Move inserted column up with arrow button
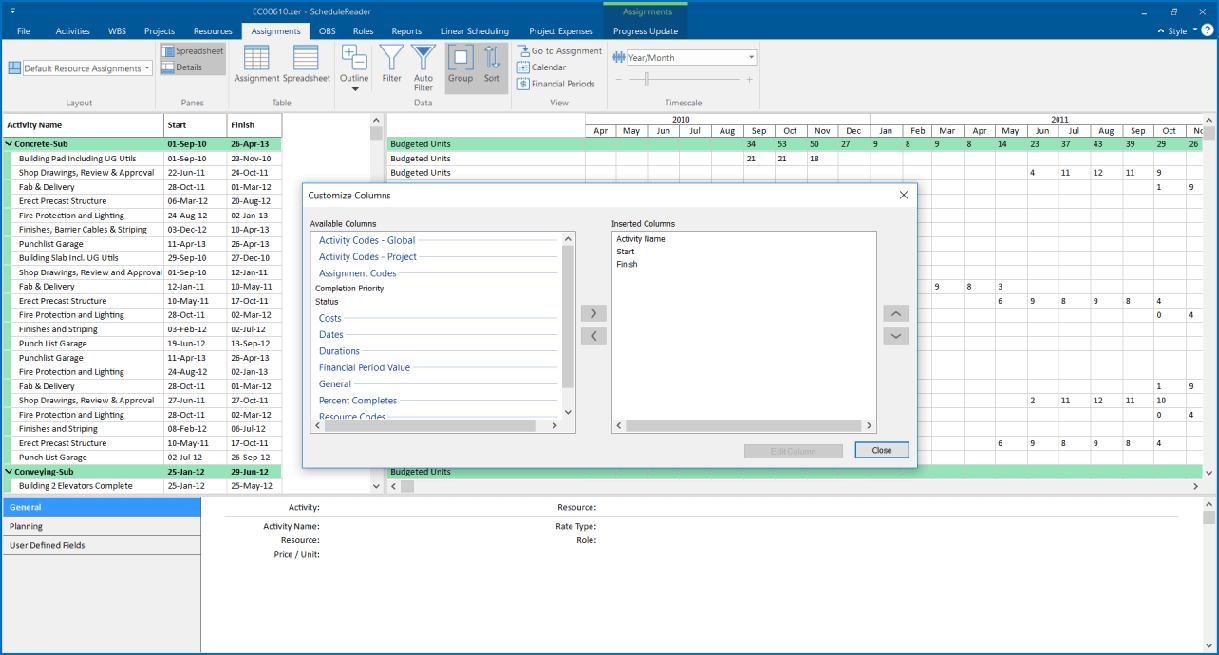This screenshot has height=655, width=1219. pyautogui.click(x=896, y=314)
